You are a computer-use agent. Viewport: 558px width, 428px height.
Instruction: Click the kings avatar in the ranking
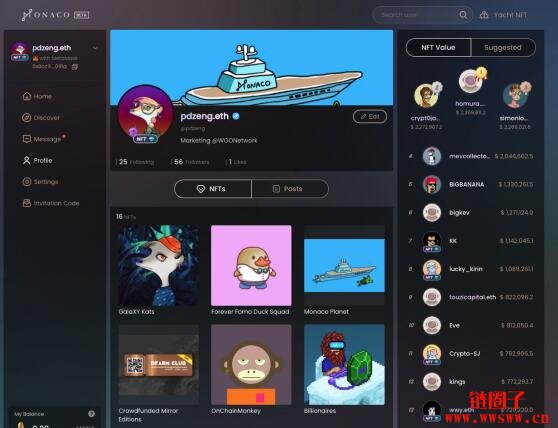pyautogui.click(x=432, y=382)
